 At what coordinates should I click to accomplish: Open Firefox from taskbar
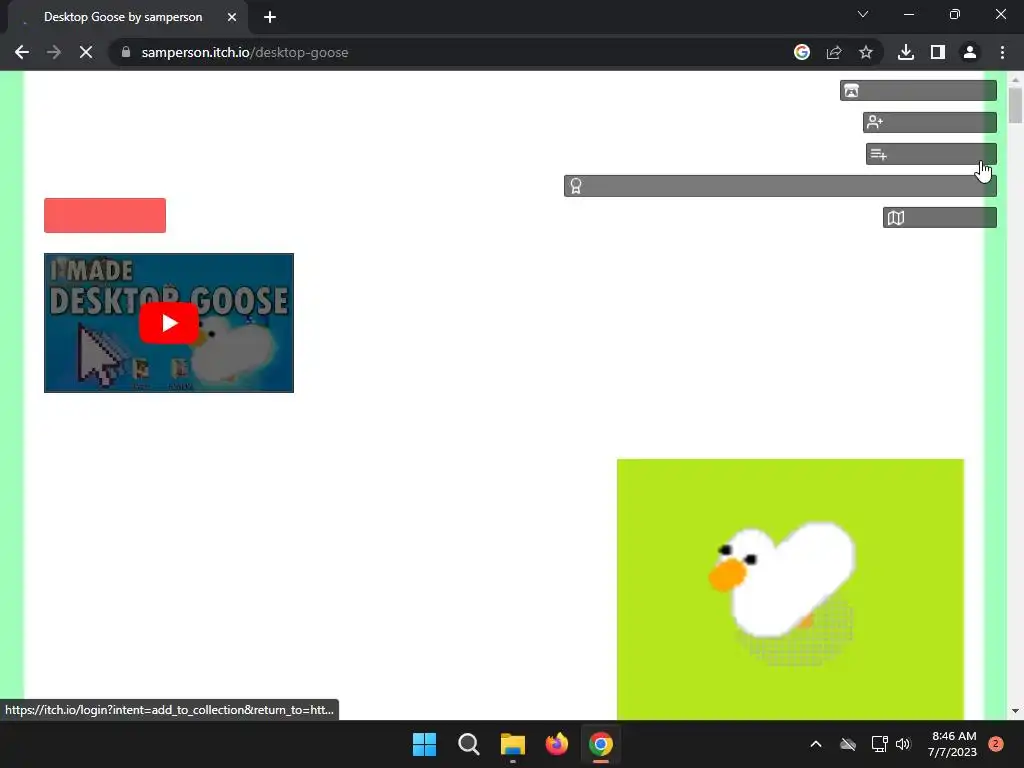(556, 744)
